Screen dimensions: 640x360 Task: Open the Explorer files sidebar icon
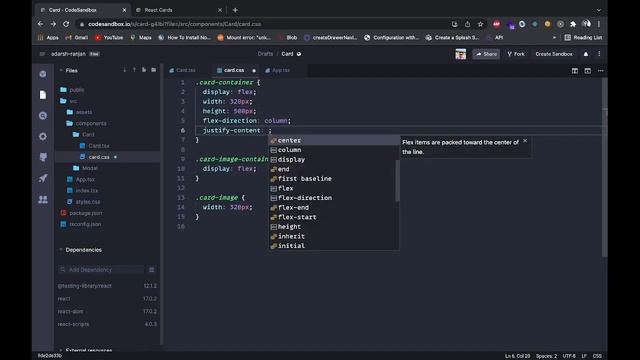(43, 95)
